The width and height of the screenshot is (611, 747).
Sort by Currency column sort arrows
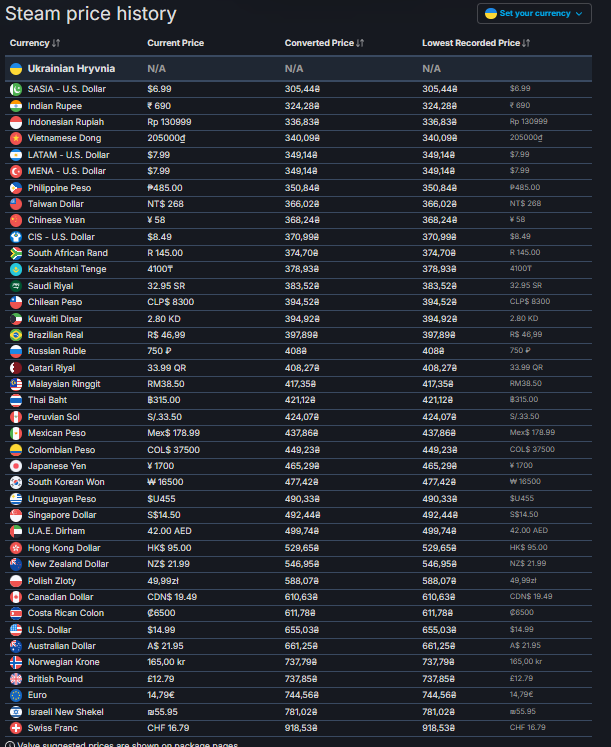point(56,43)
